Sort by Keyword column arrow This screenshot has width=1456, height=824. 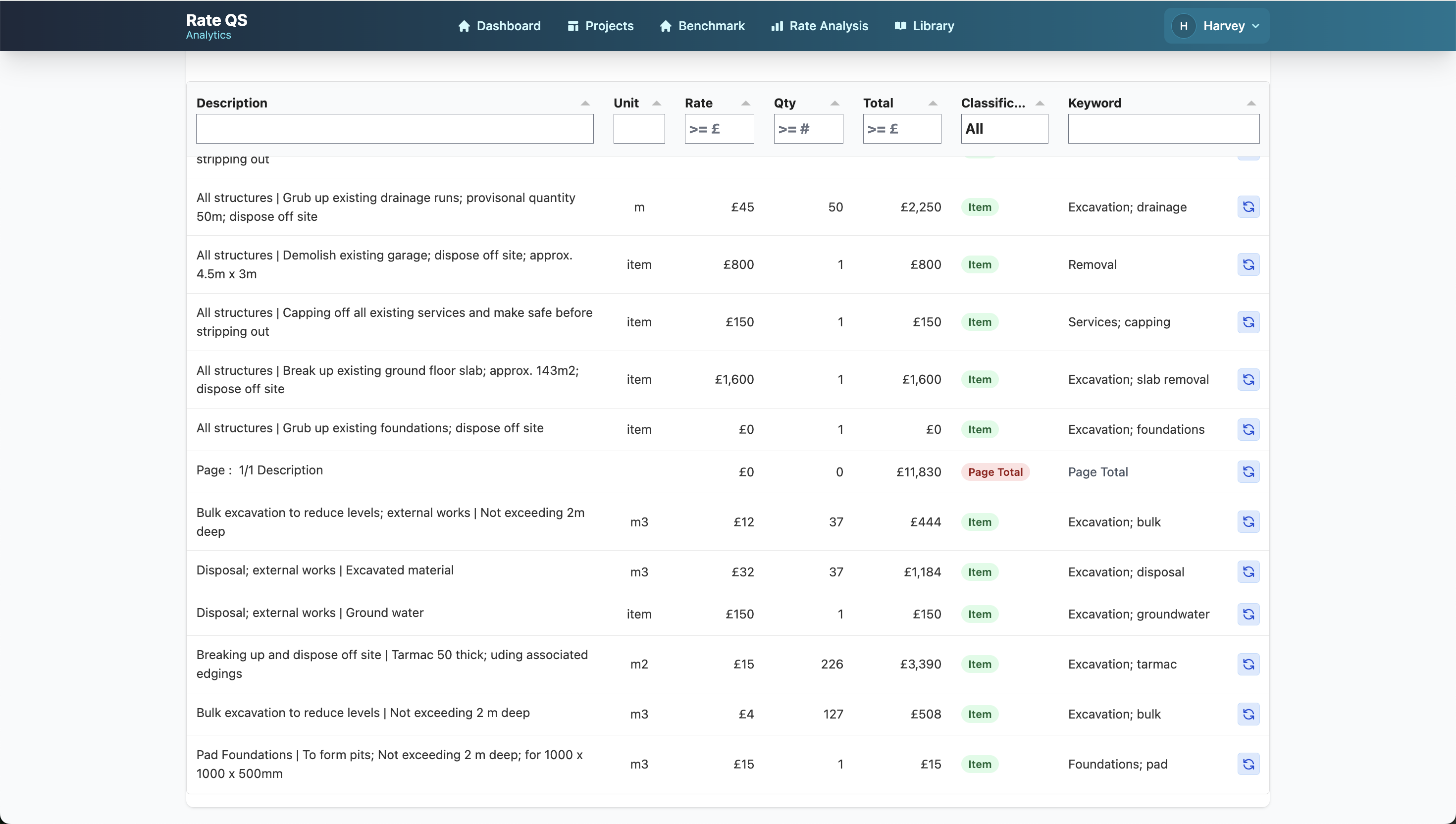[1251, 103]
